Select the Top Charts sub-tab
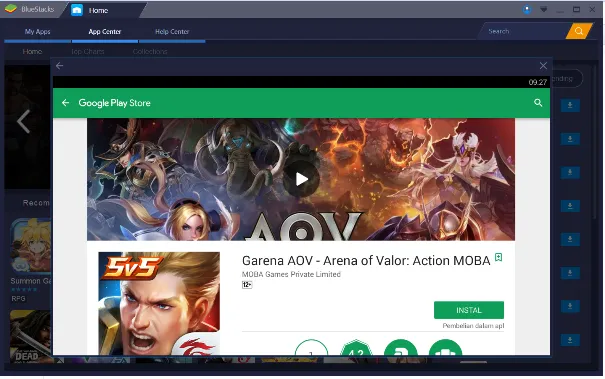This screenshot has height=379, width=605. tap(88, 51)
